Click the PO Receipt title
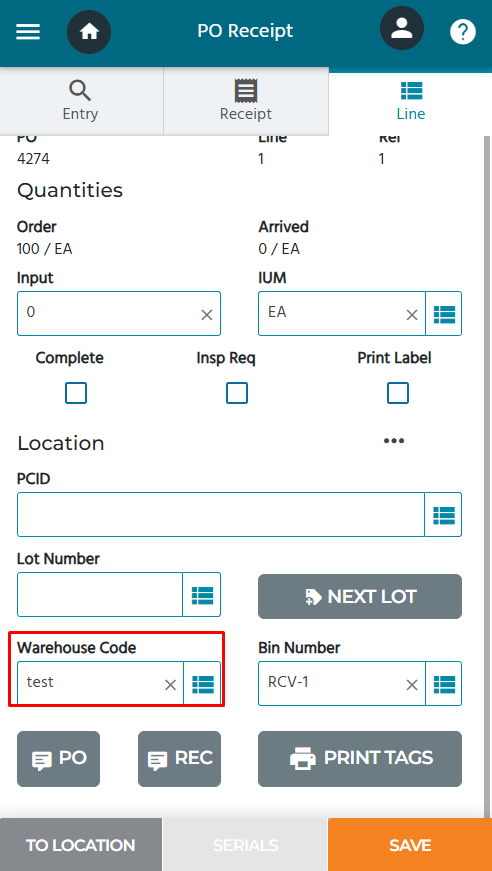 245,31
